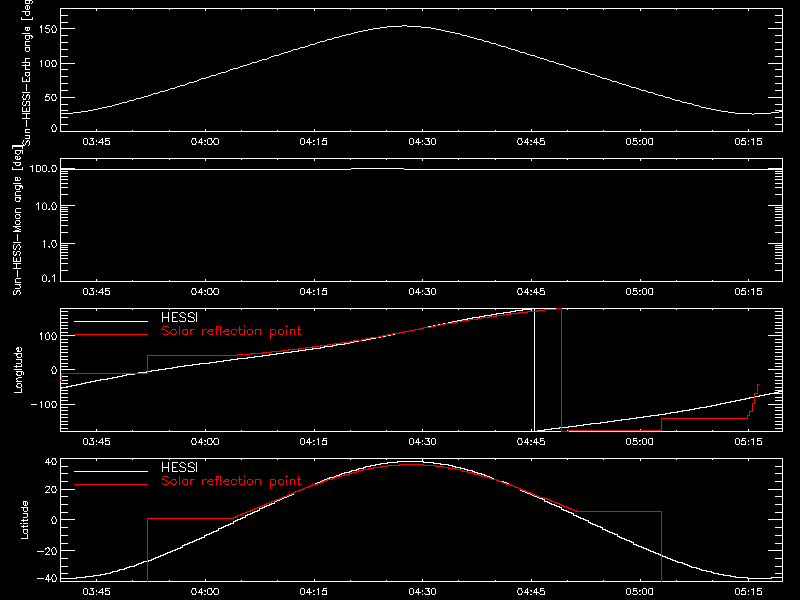Click the -40 tick label on Latitude plot
The height and width of the screenshot is (600, 800).
tap(47, 579)
